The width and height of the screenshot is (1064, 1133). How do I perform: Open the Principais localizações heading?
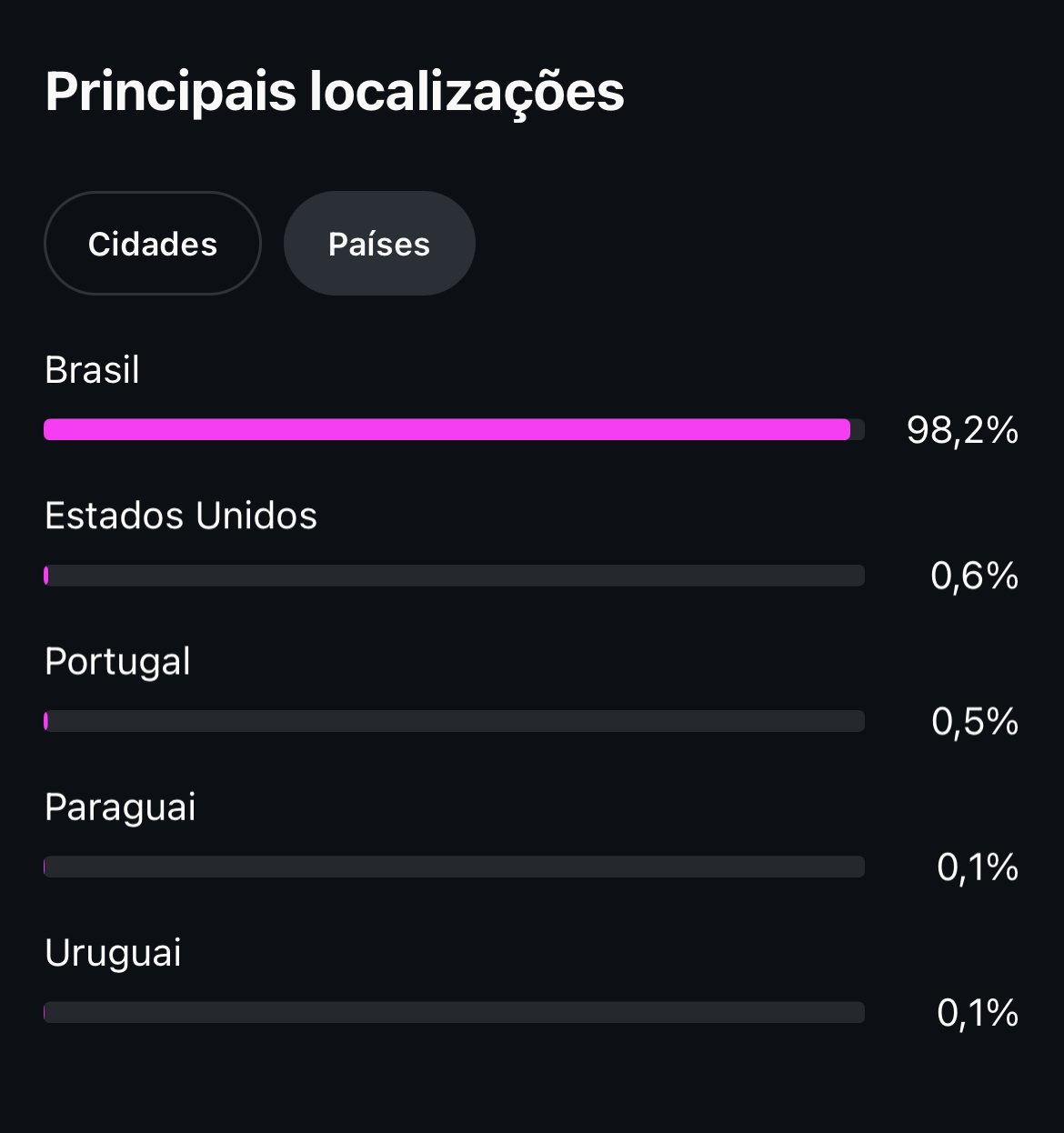[335, 94]
